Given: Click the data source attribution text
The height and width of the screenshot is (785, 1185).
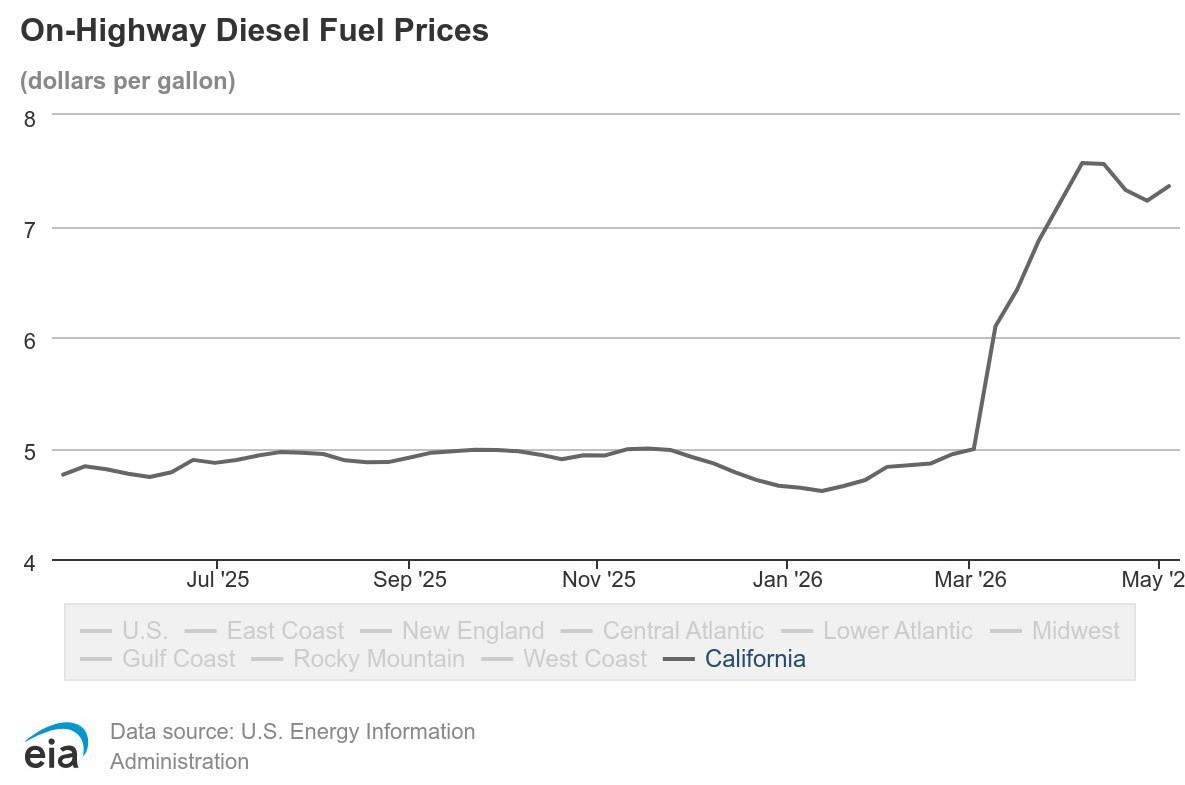Looking at the screenshot, I should [x=292, y=746].
